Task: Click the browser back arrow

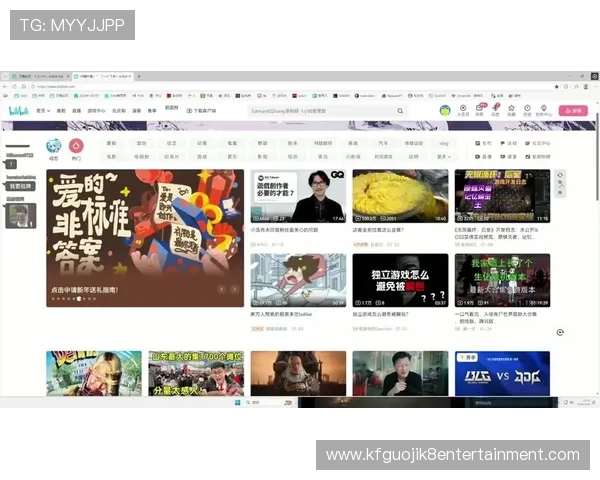Action: coord(5,87)
